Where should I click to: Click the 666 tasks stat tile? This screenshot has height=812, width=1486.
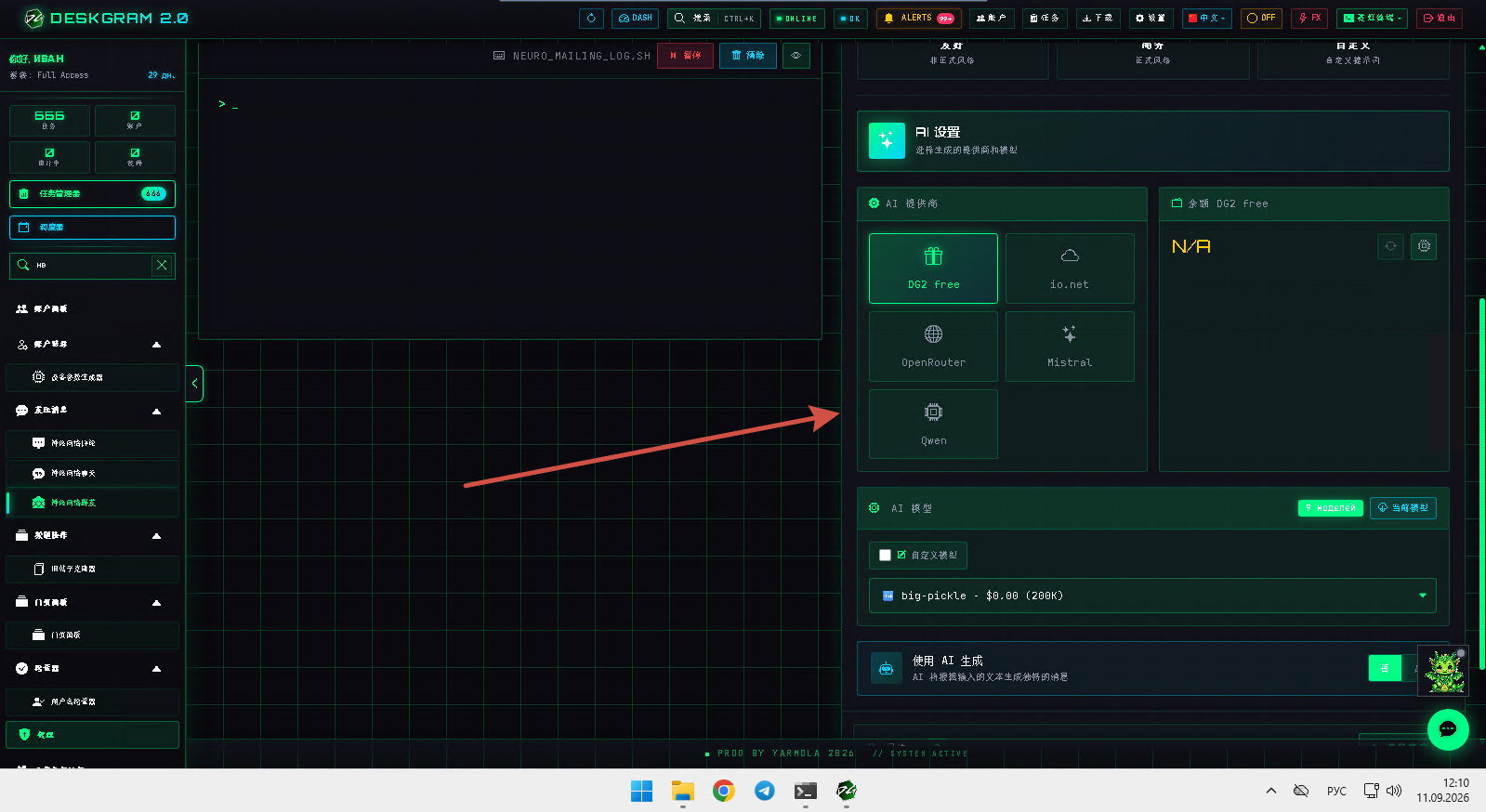tap(49, 121)
